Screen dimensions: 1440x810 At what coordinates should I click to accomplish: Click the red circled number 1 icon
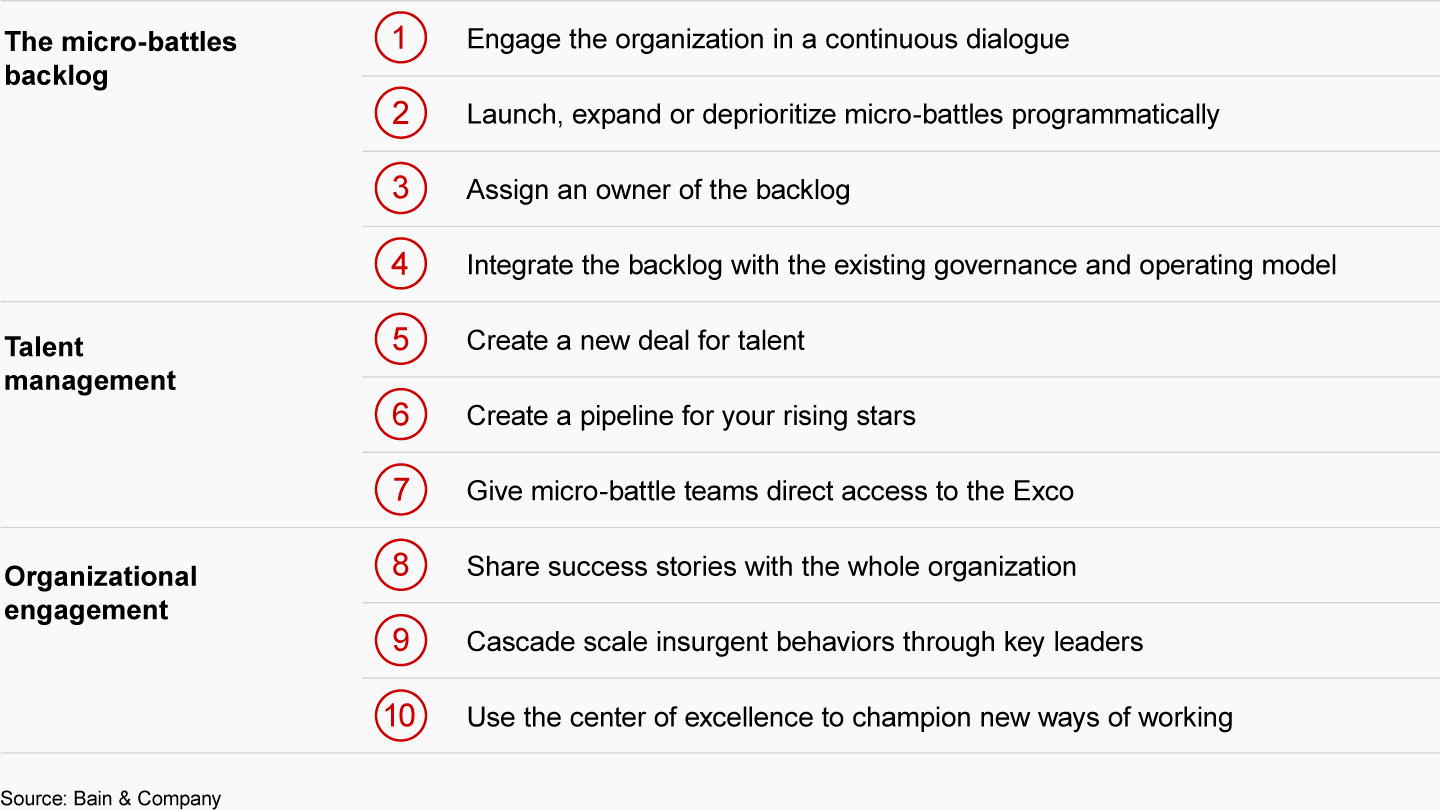click(x=401, y=39)
